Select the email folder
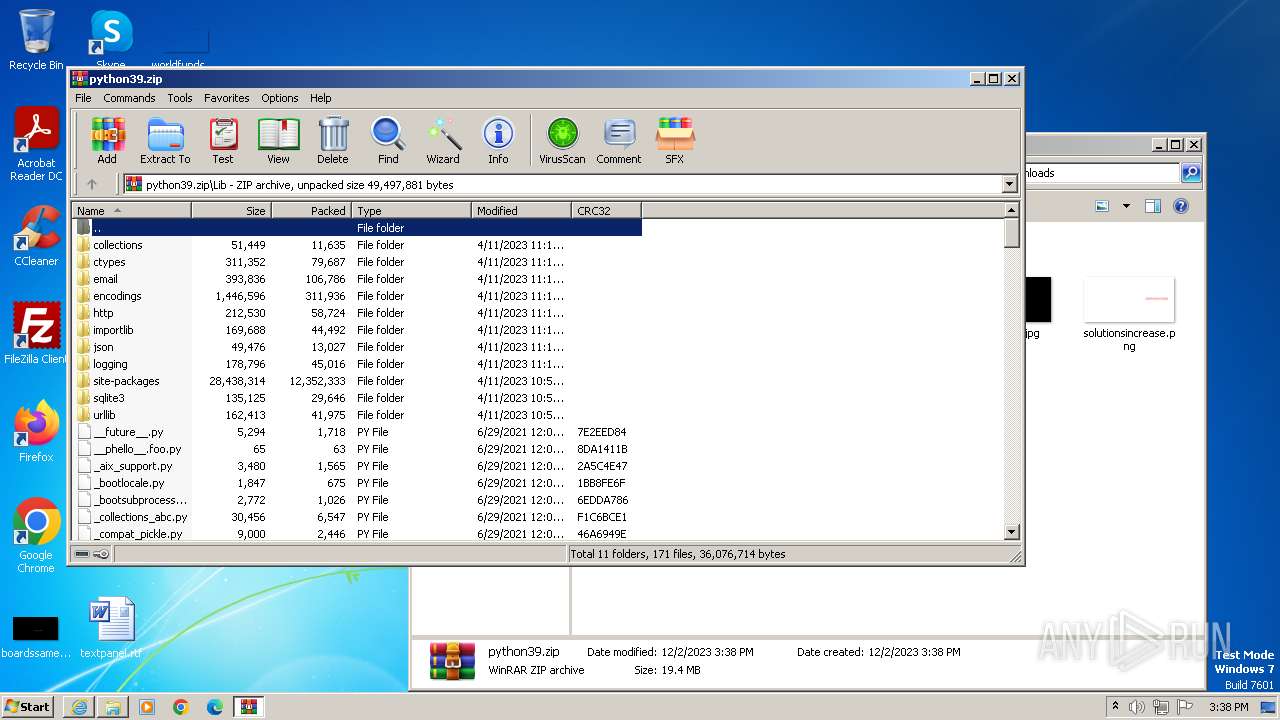 pos(357,278)
